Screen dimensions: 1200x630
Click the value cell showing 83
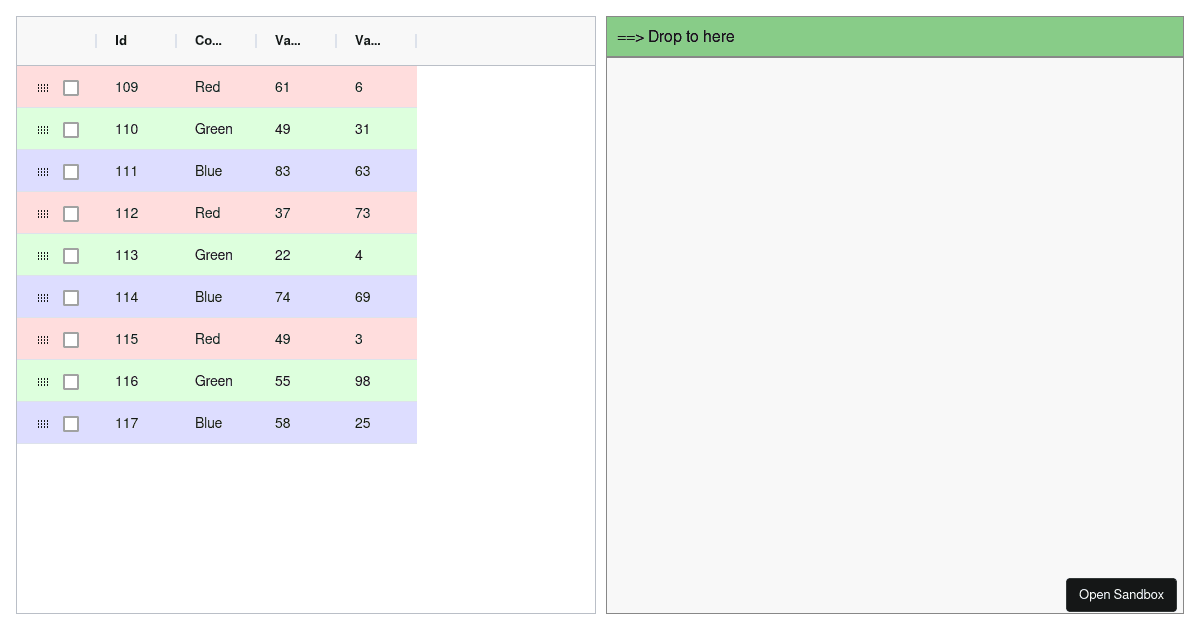click(283, 171)
